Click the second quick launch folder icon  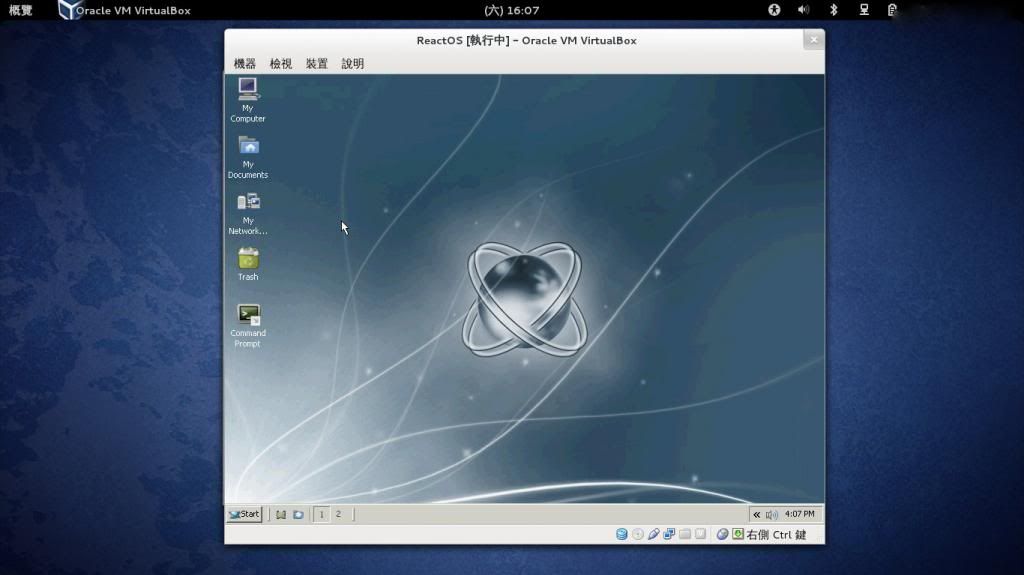[298, 515]
